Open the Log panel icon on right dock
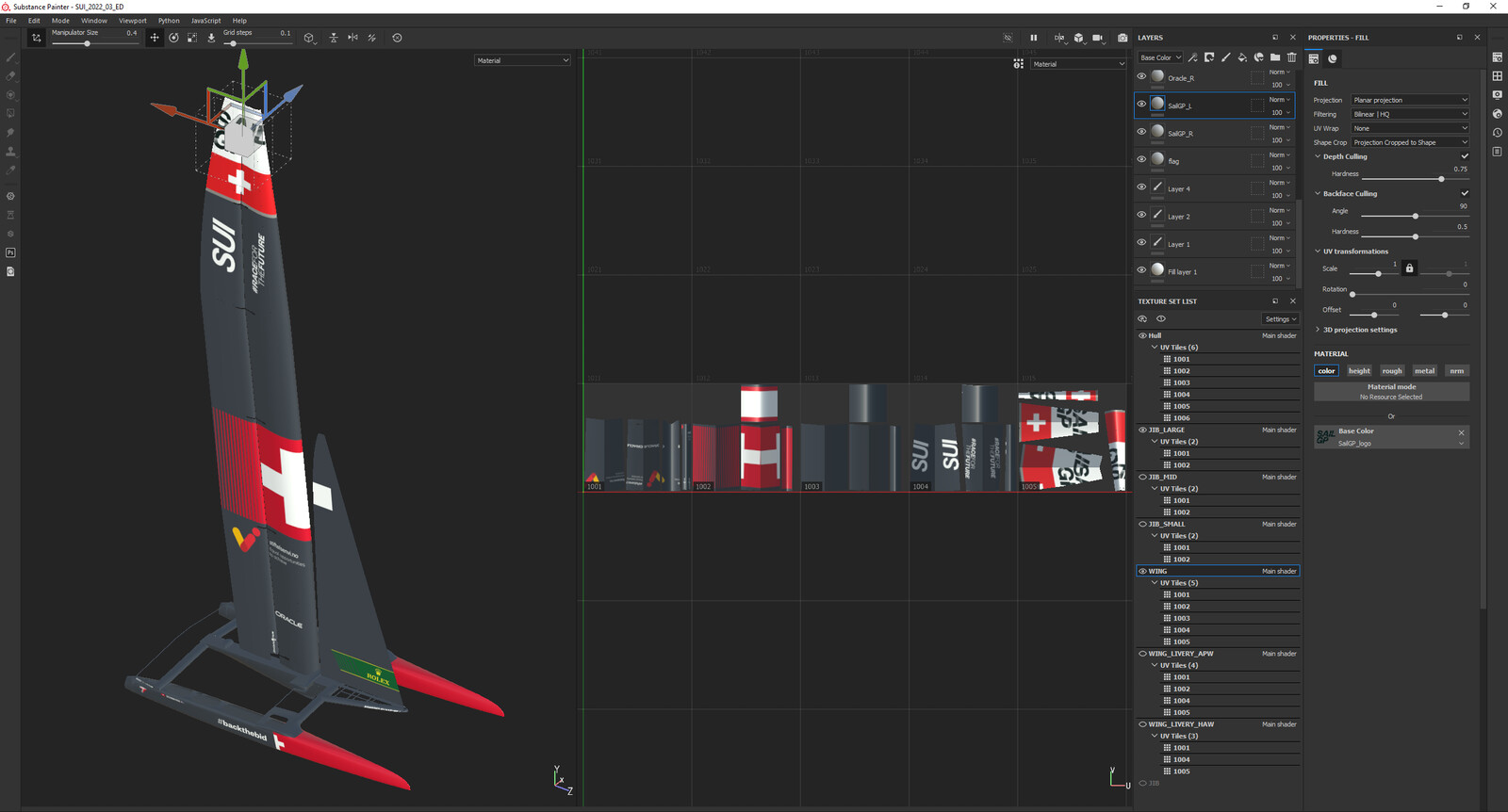The height and width of the screenshot is (812, 1508). (x=1497, y=152)
